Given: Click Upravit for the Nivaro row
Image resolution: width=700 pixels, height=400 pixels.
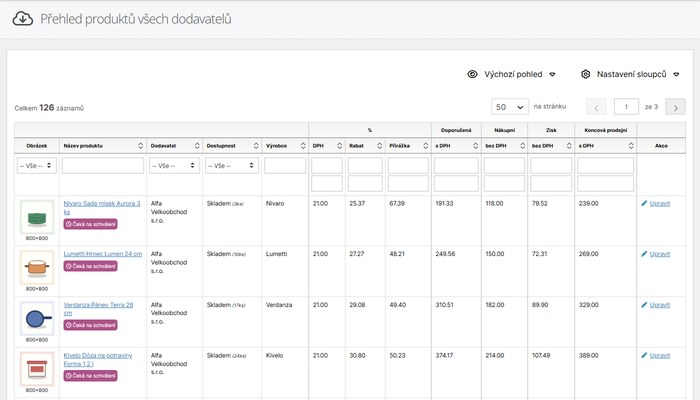Looking at the screenshot, I should point(660,204).
